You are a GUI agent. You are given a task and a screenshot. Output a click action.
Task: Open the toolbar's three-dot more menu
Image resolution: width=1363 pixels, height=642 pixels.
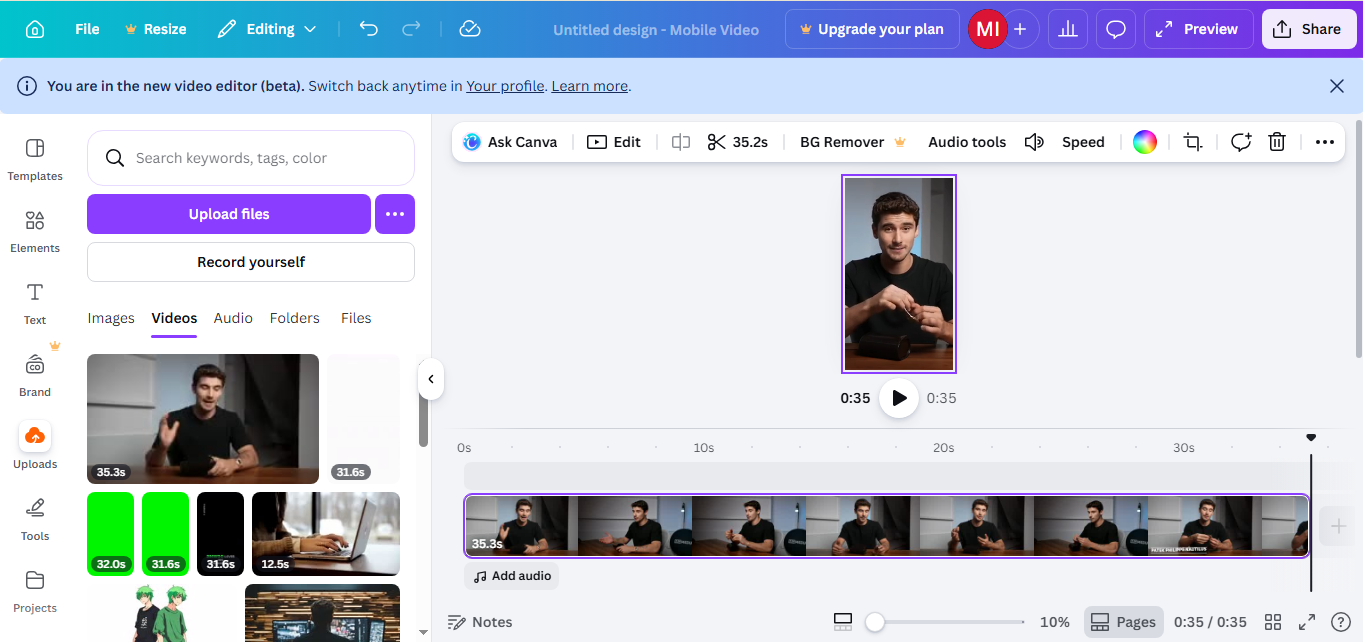coord(1324,142)
